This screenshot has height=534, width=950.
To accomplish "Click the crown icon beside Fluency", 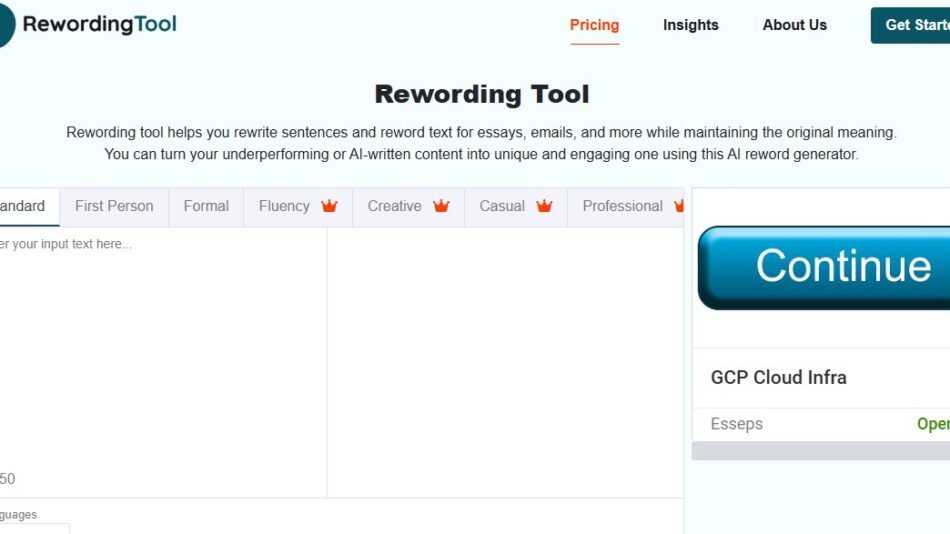I will click(x=330, y=206).
